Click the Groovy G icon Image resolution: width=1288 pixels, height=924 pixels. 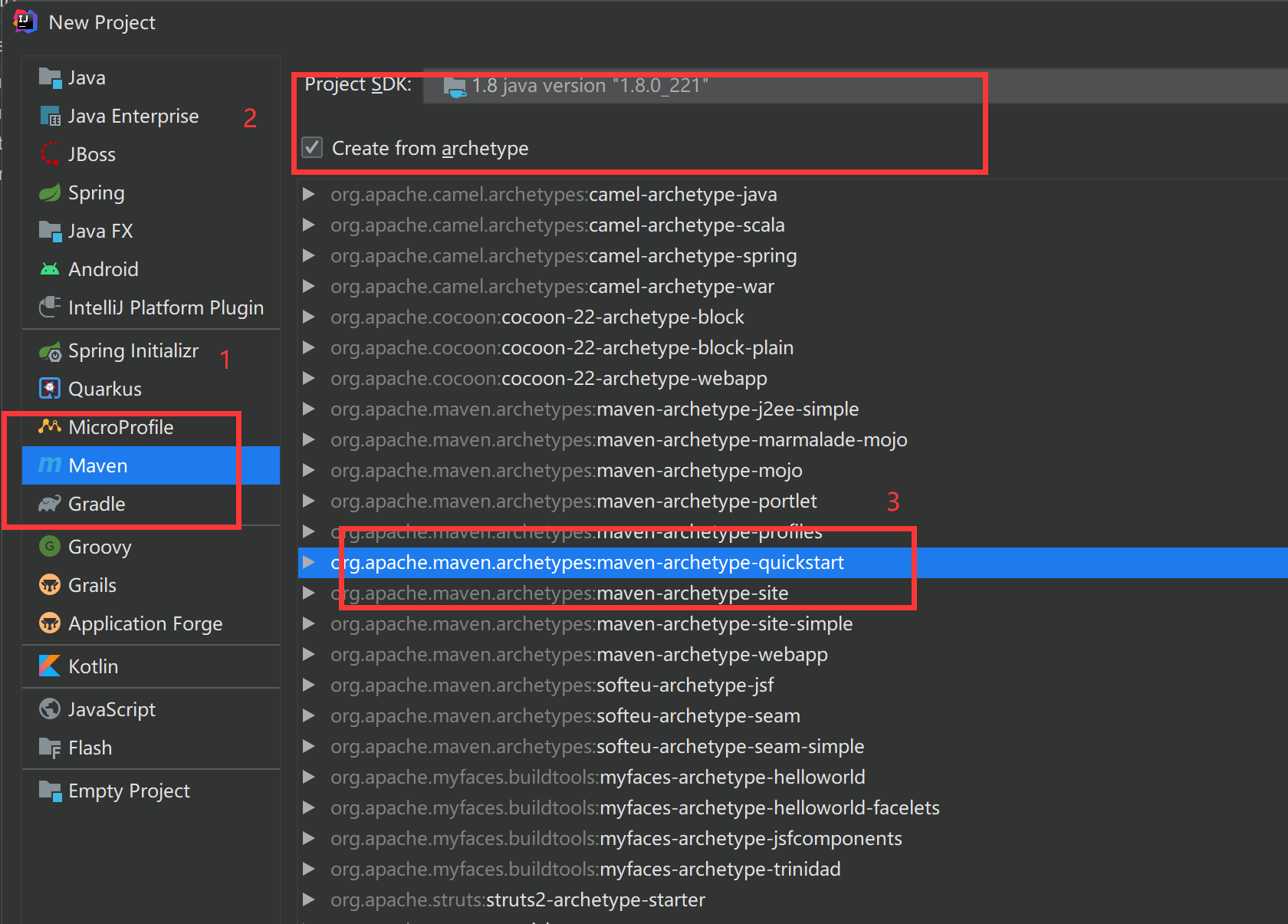50,547
